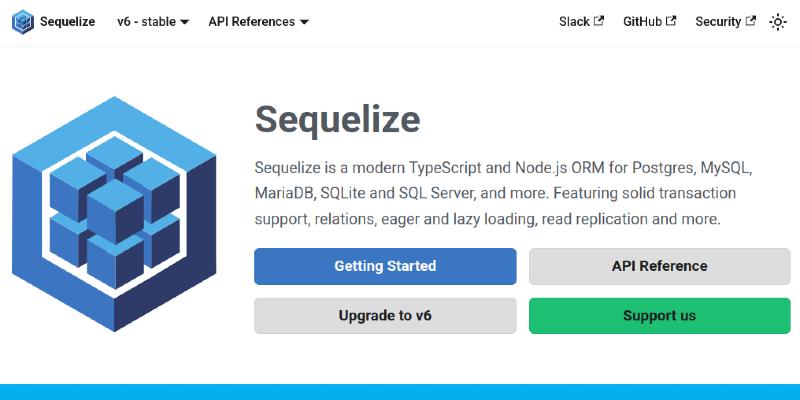Click the green Support us button
The height and width of the screenshot is (400, 800).
pyautogui.click(x=659, y=316)
